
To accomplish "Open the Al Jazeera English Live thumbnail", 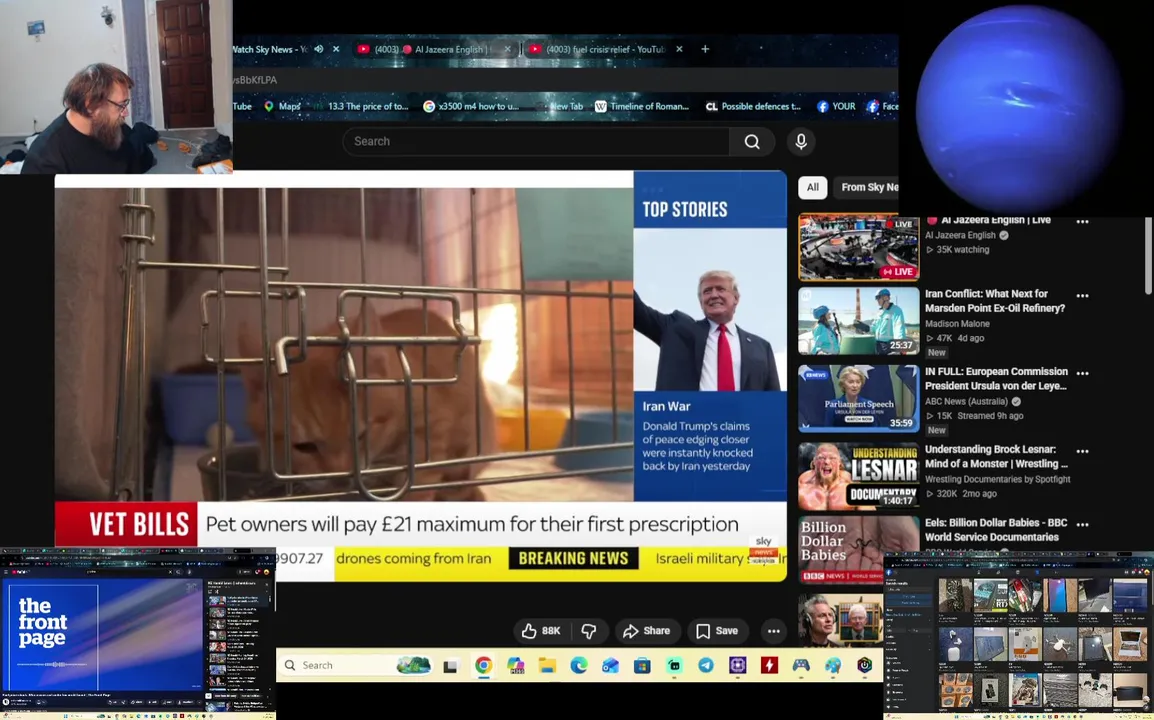I will 859,247.
